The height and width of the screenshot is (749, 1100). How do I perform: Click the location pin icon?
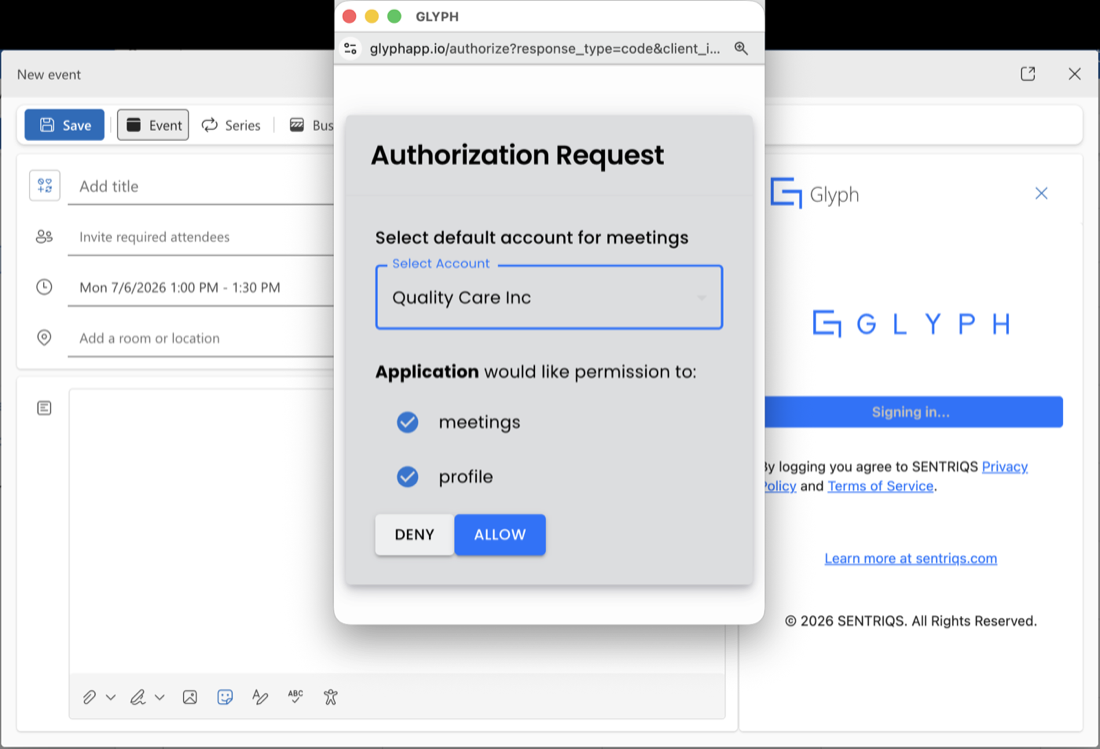(x=44, y=337)
